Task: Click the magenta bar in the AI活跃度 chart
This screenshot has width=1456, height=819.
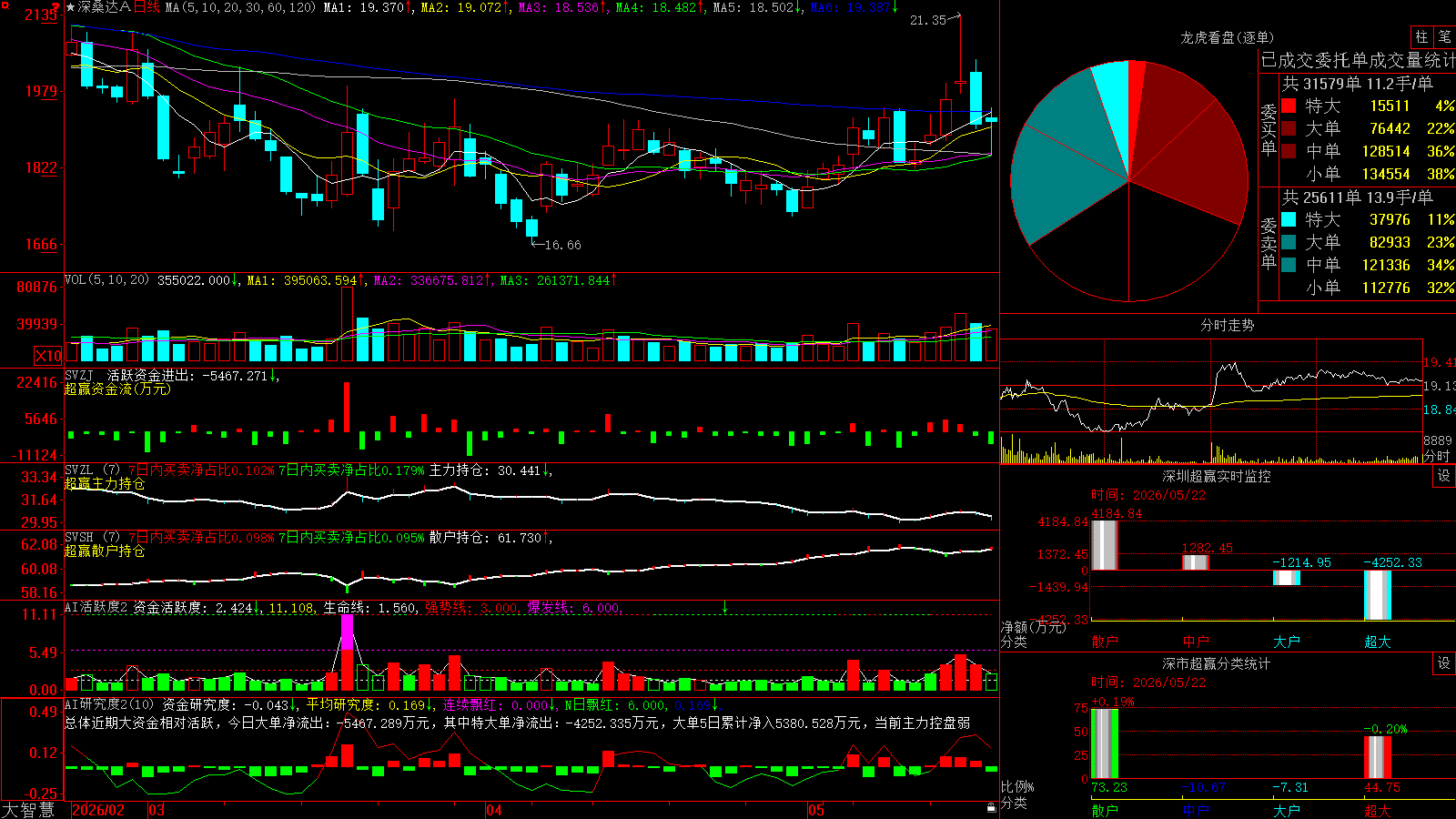Action: tap(347, 632)
